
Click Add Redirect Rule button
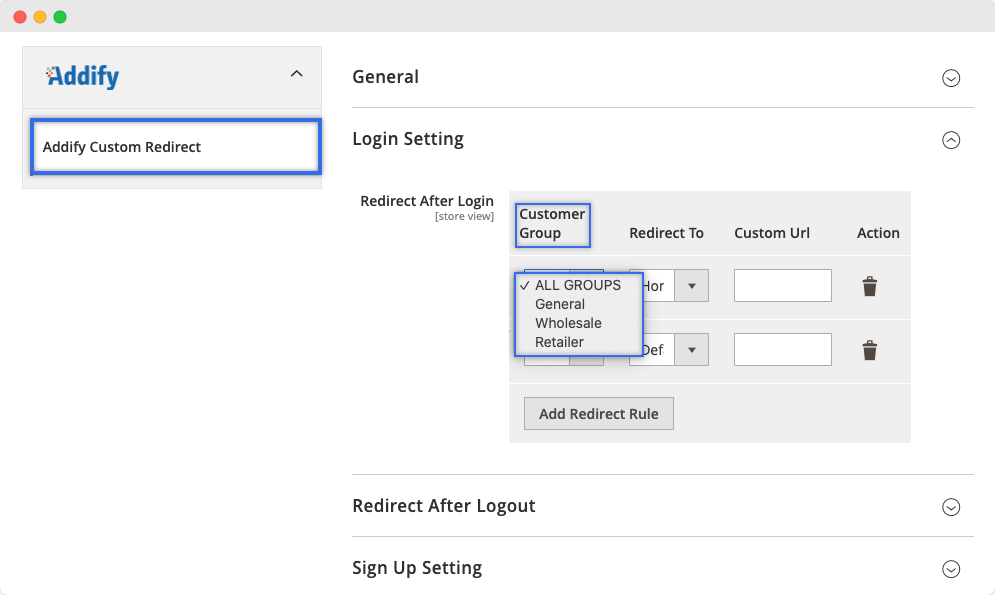click(x=598, y=414)
